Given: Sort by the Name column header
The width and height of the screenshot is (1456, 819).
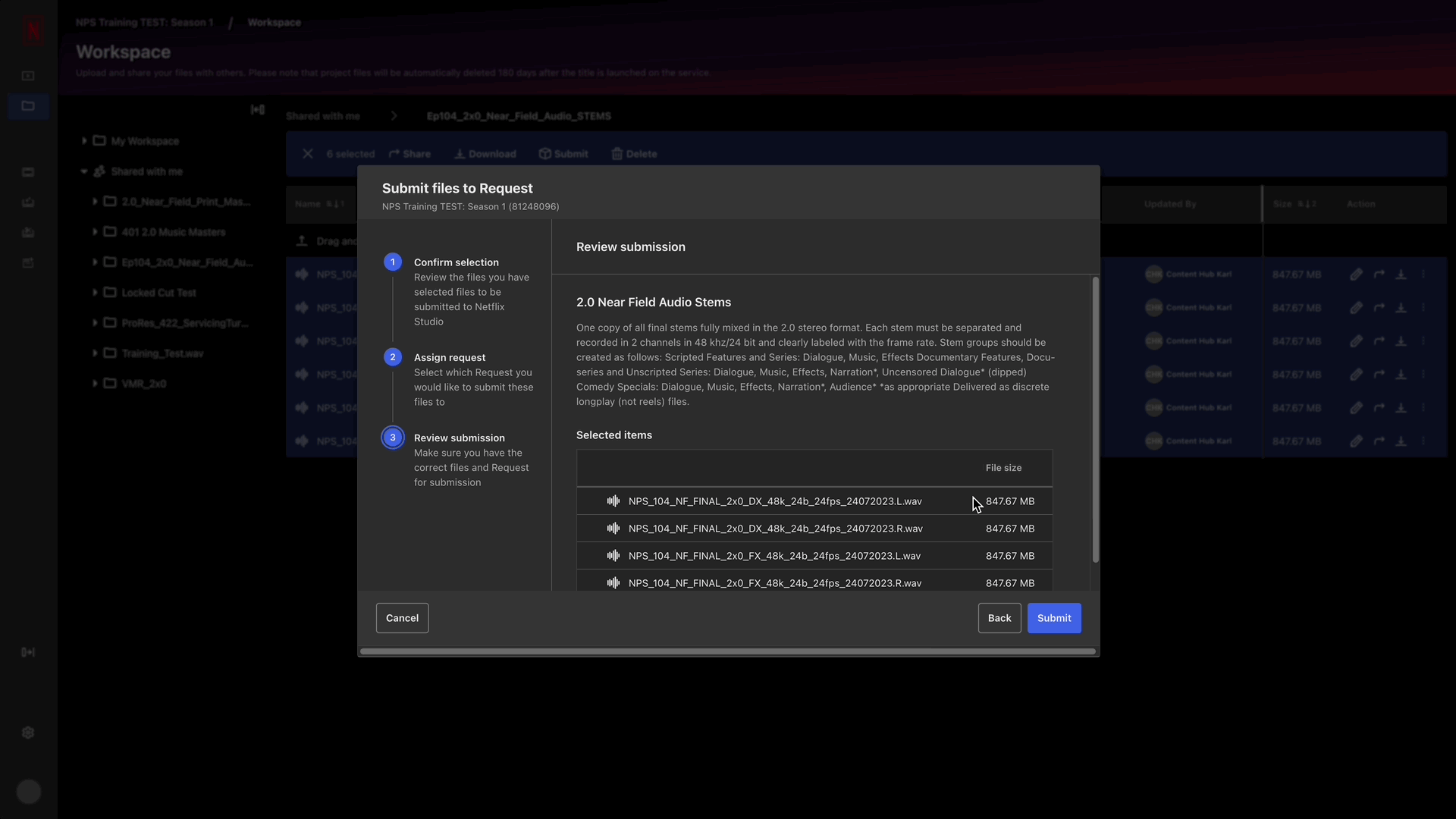Looking at the screenshot, I should [319, 204].
